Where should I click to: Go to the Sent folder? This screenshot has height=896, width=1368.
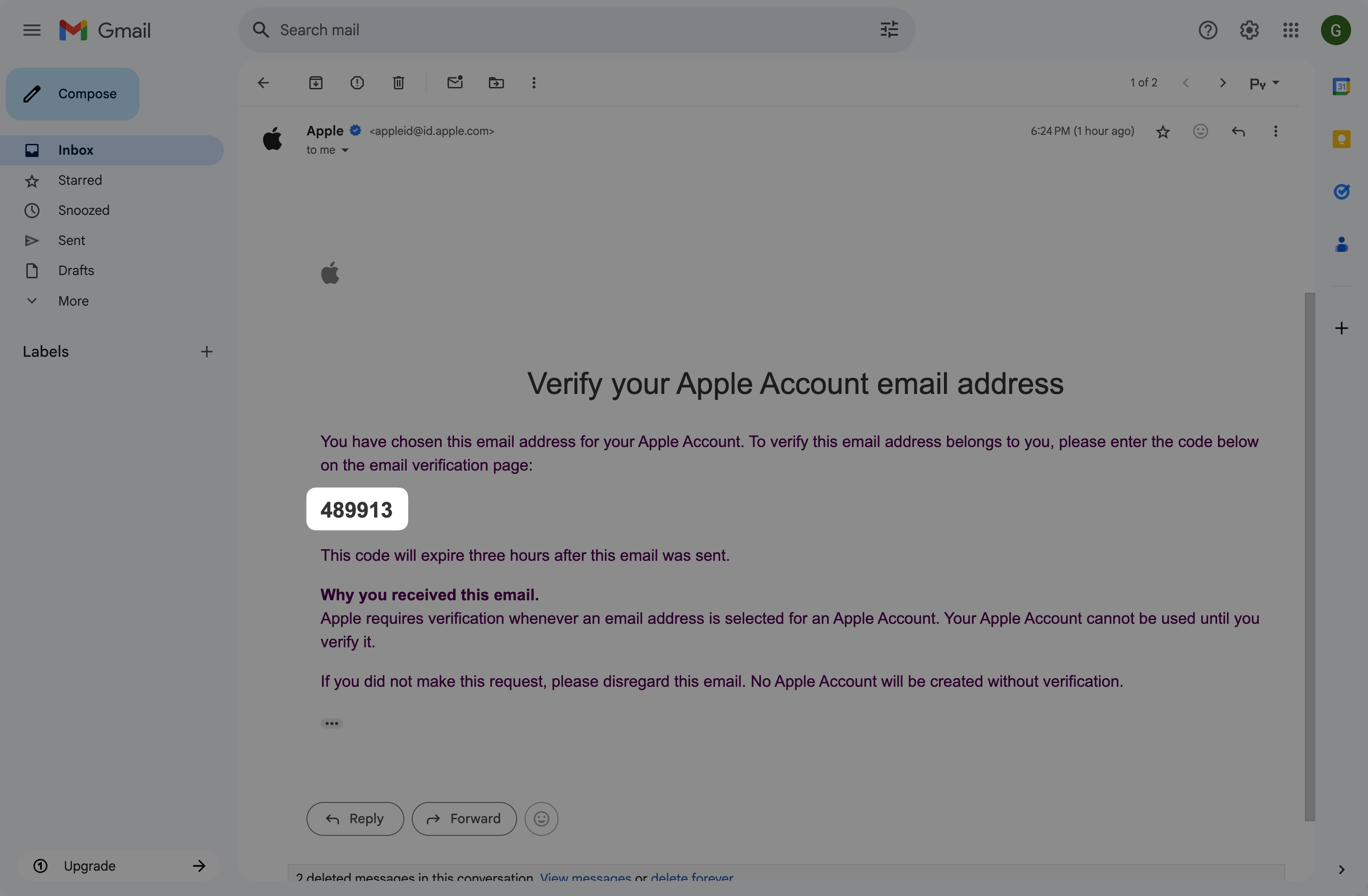[x=71, y=240]
